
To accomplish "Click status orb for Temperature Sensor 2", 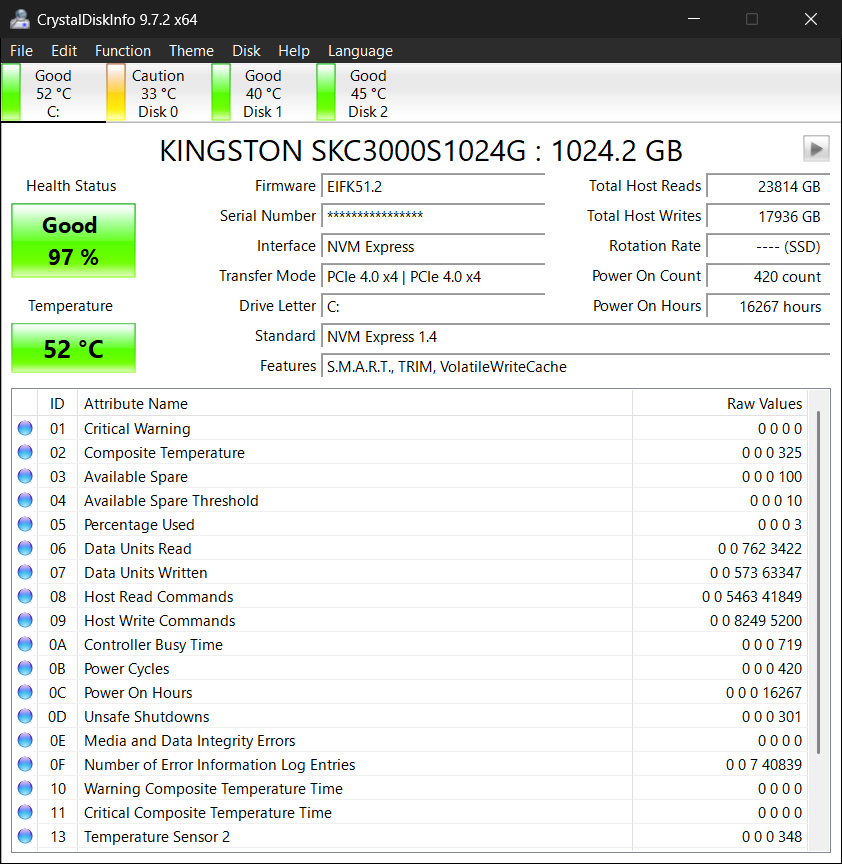I will [x=25, y=836].
